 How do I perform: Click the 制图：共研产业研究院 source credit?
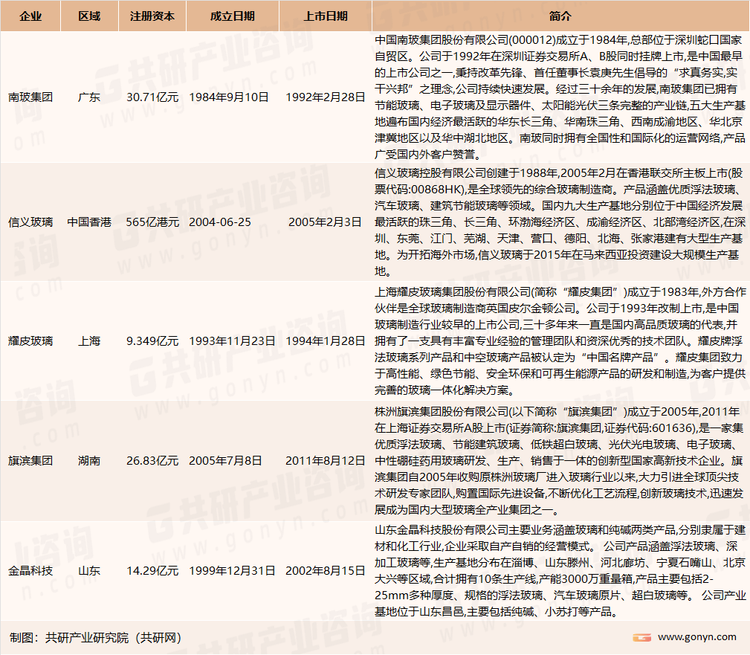point(95,638)
